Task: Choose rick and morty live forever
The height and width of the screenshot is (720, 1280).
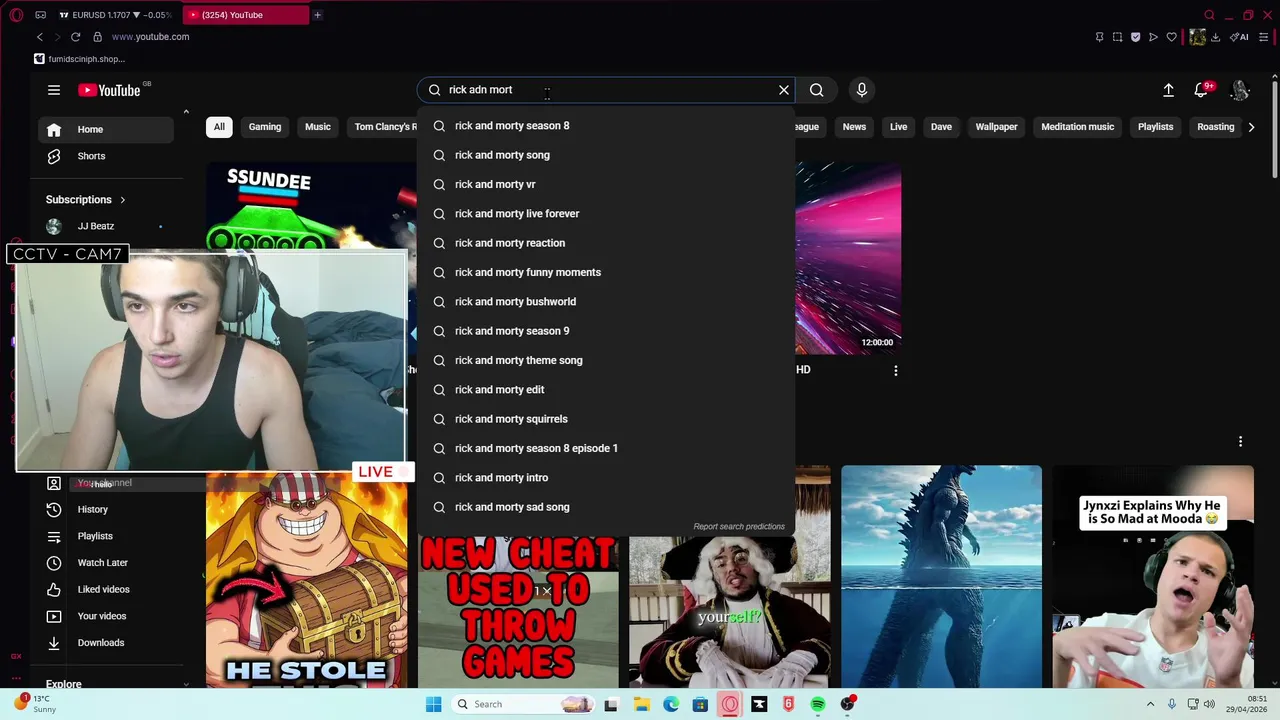Action: point(606,214)
